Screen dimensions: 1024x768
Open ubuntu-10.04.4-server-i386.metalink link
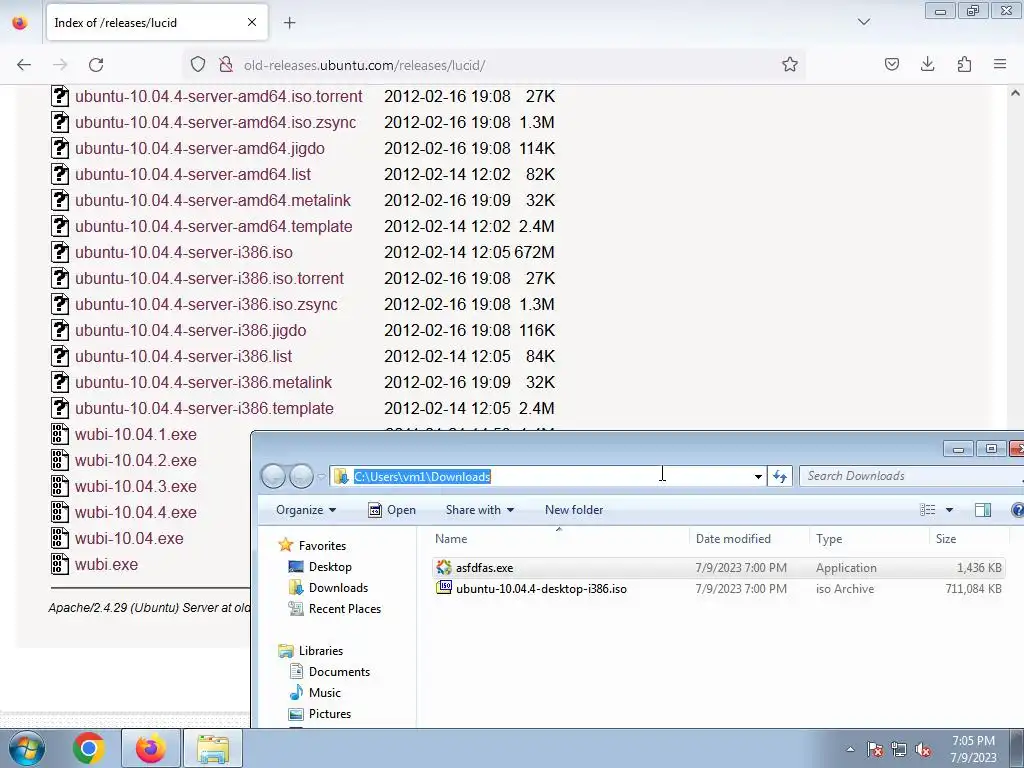tap(203, 382)
